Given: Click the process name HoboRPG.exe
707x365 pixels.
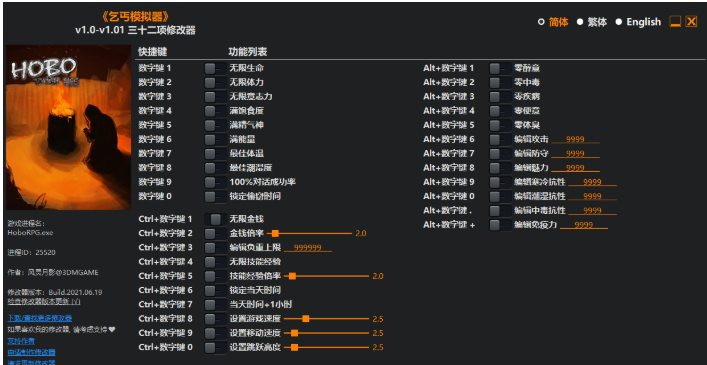Looking at the screenshot, I should point(30,233).
